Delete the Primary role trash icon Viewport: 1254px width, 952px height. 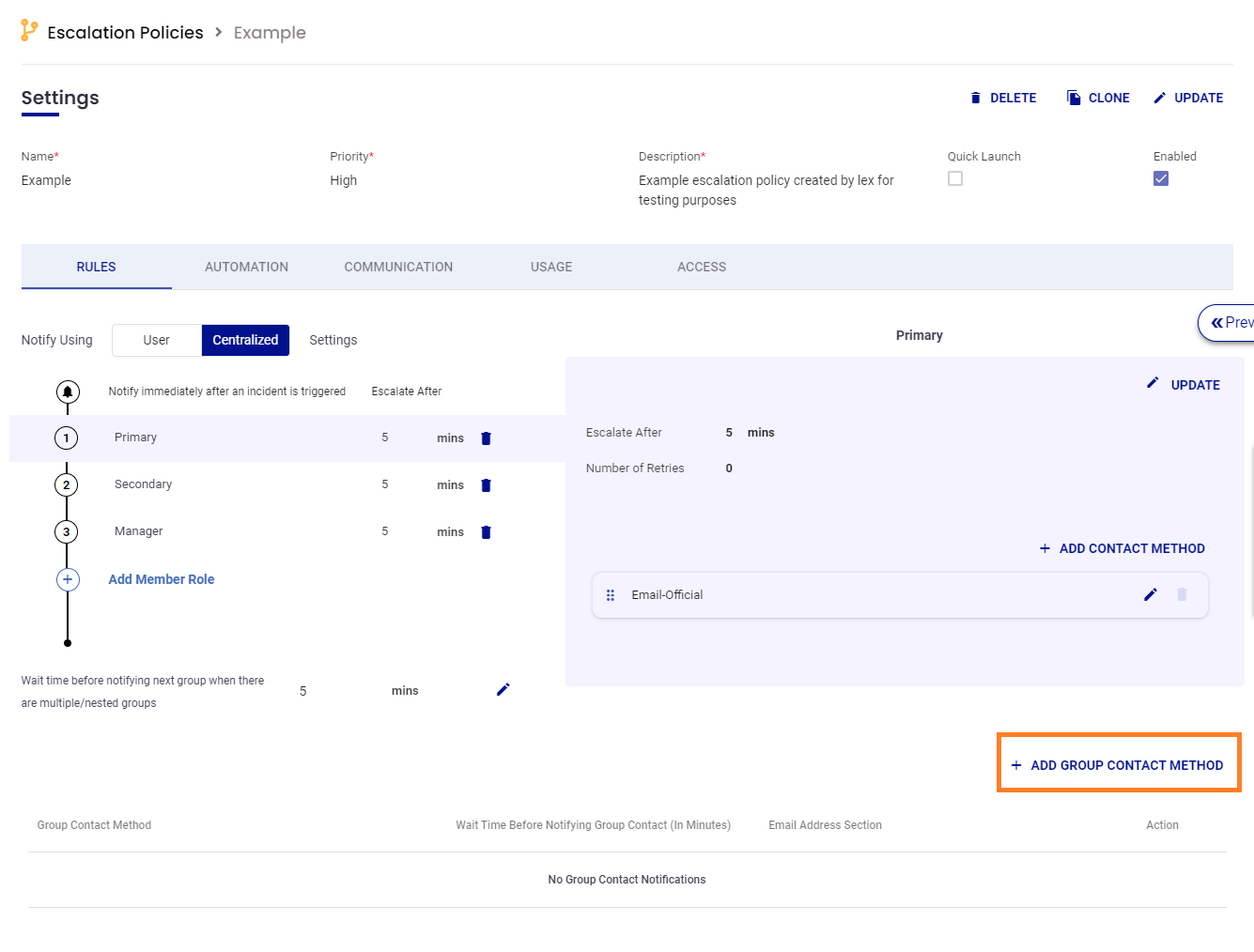click(x=486, y=438)
